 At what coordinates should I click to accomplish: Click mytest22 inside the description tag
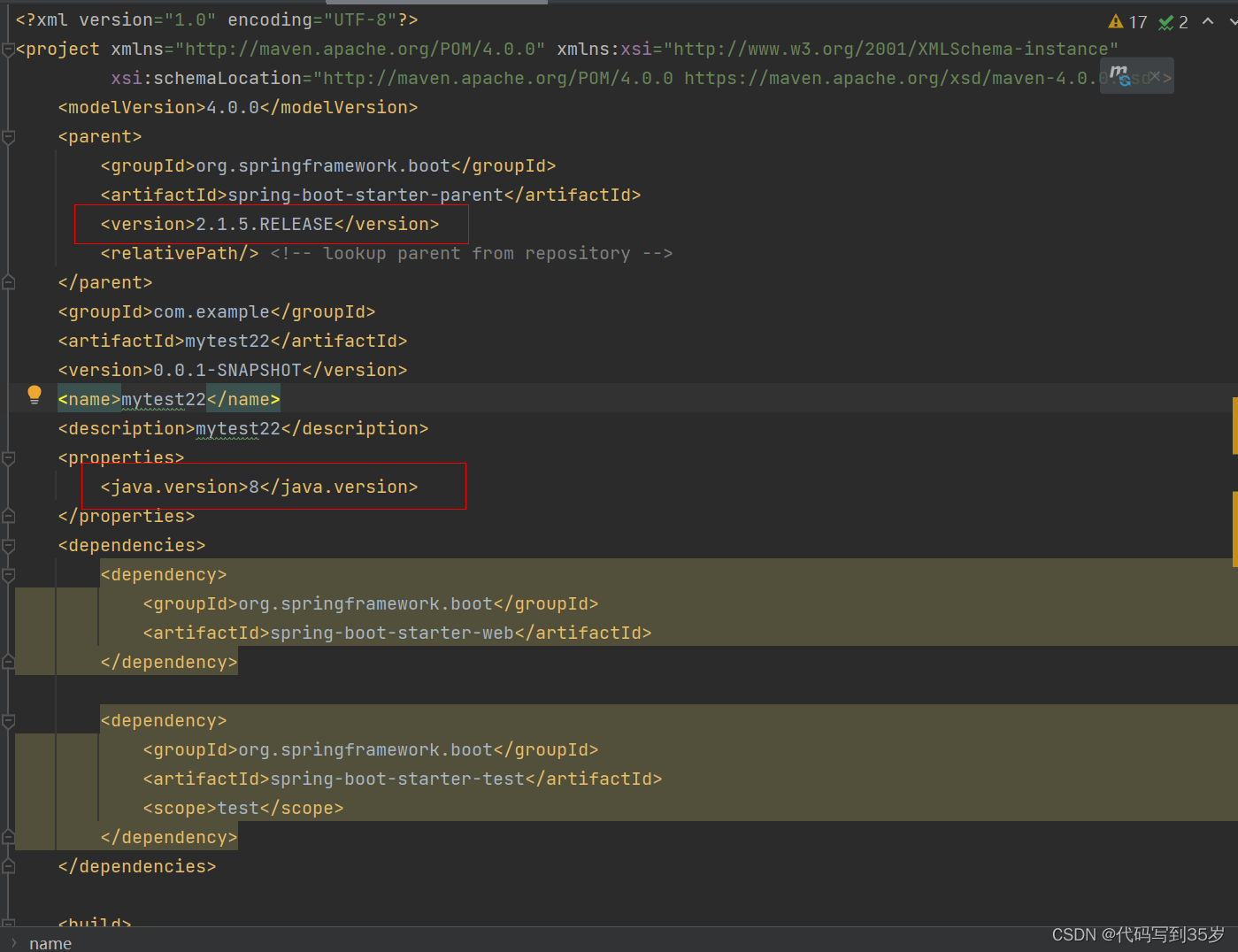(x=238, y=429)
